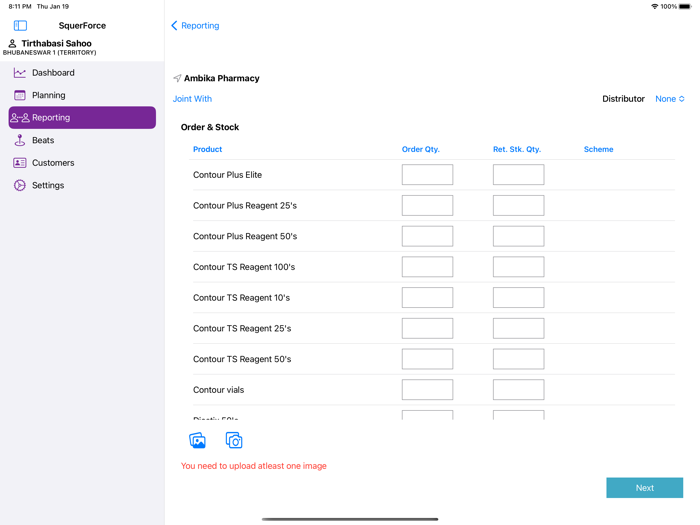Viewport: 700px width, 525px height.
Task: Tap the Joint With link
Action: point(192,99)
